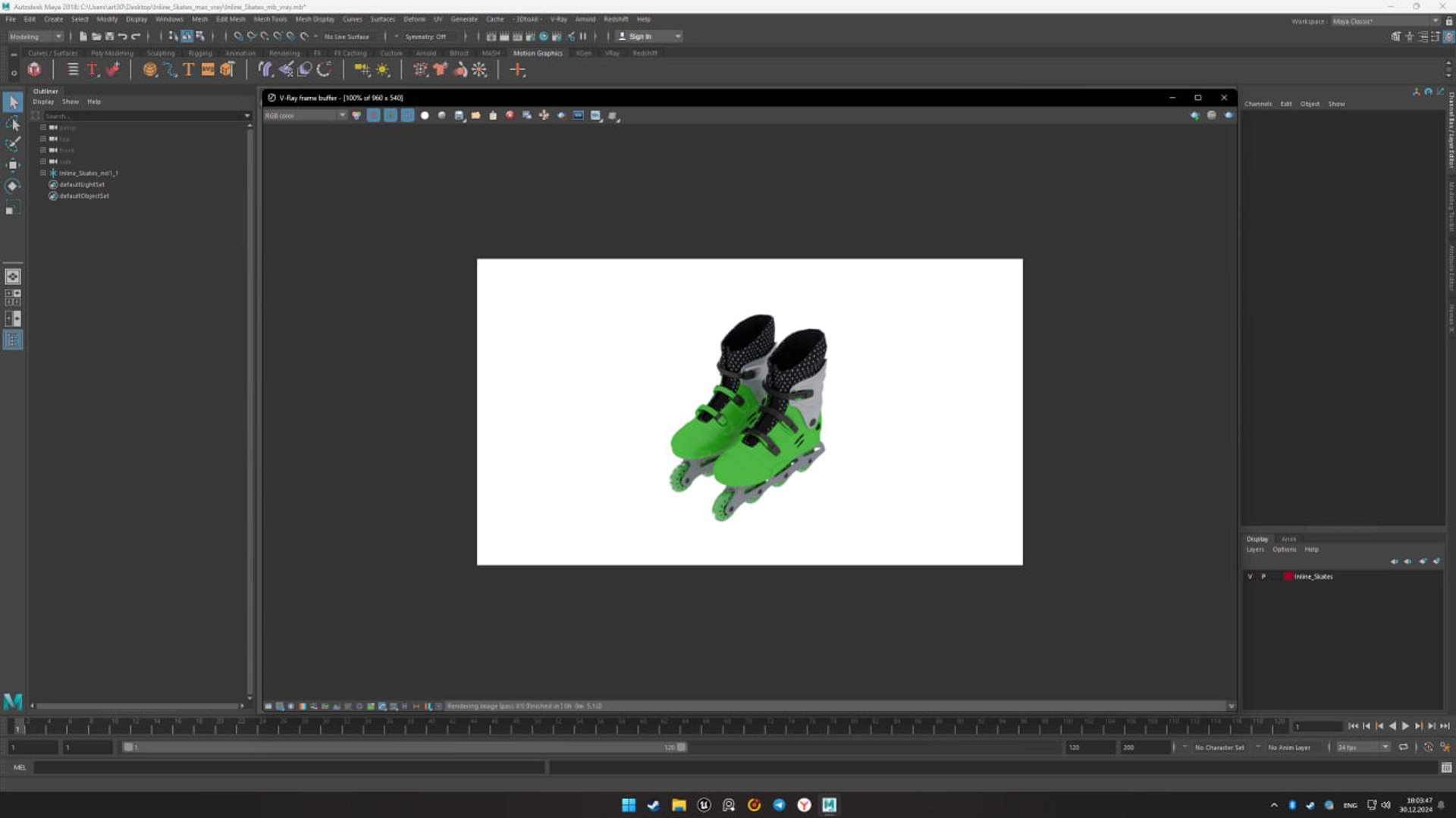Click the Windows Start button
The image size is (1456, 818).
click(x=629, y=805)
